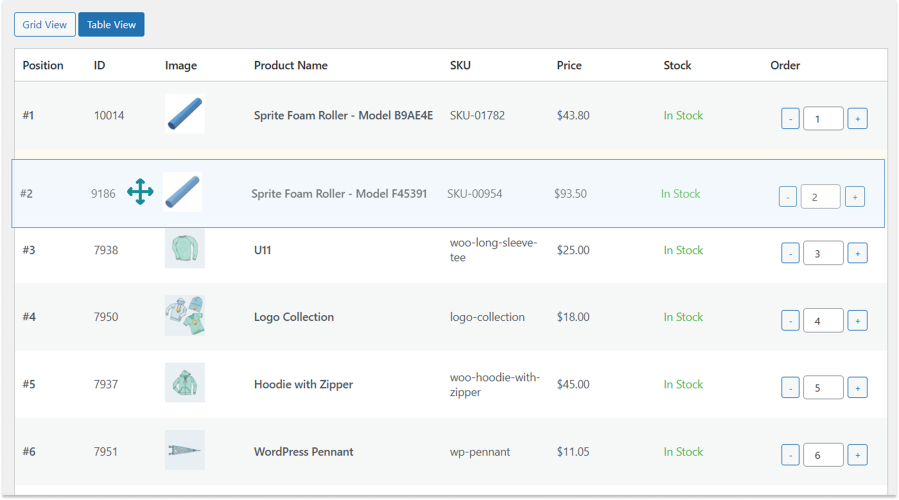Decrease order for product ID 10014
Viewport: 899px width, 500px height.
pos(790,119)
